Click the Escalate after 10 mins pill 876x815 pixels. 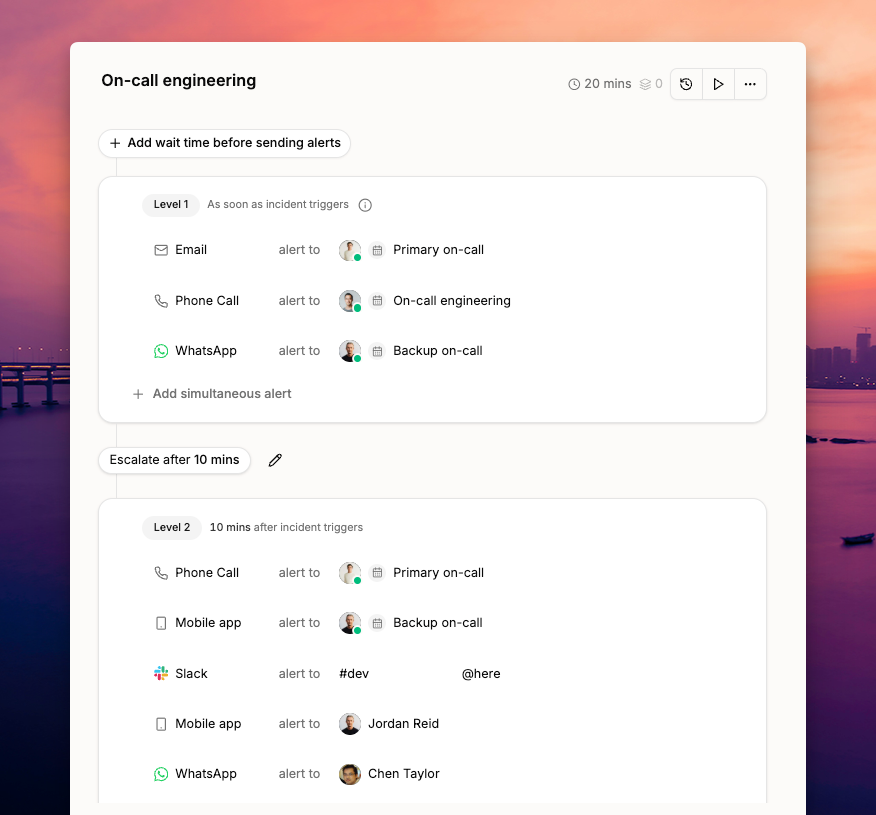click(174, 460)
